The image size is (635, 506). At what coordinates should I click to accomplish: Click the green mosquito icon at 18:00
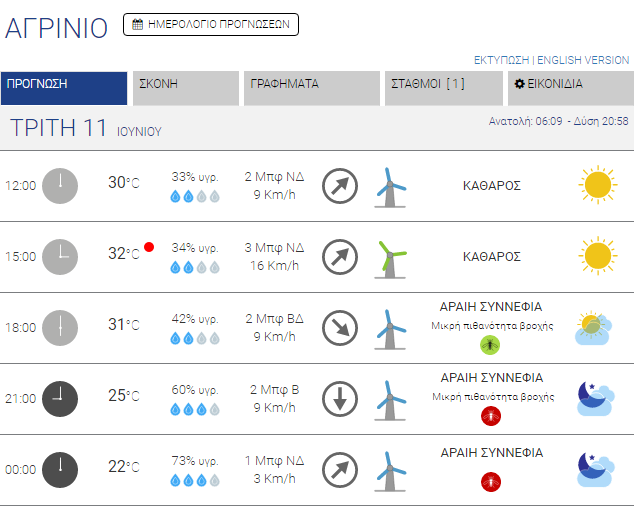(491, 345)
